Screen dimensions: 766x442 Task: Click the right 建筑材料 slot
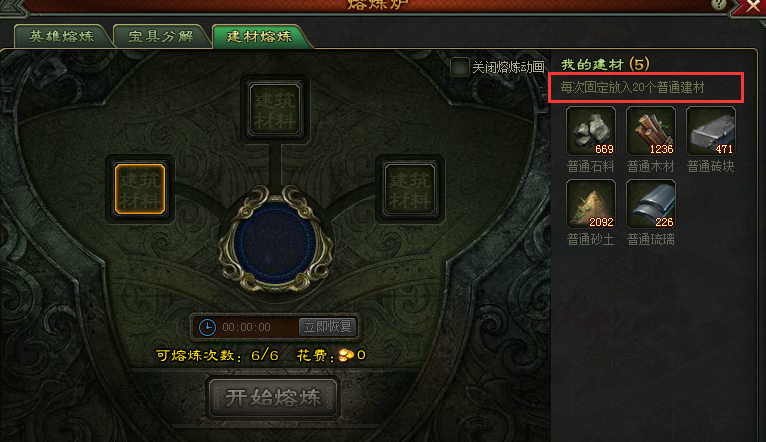[409, 189]
